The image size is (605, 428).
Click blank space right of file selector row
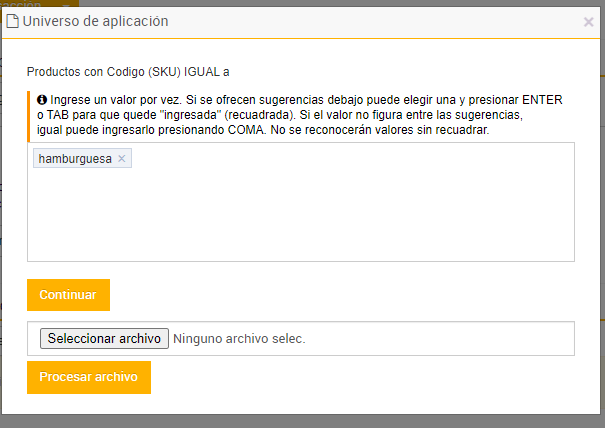tap(450, 339)
